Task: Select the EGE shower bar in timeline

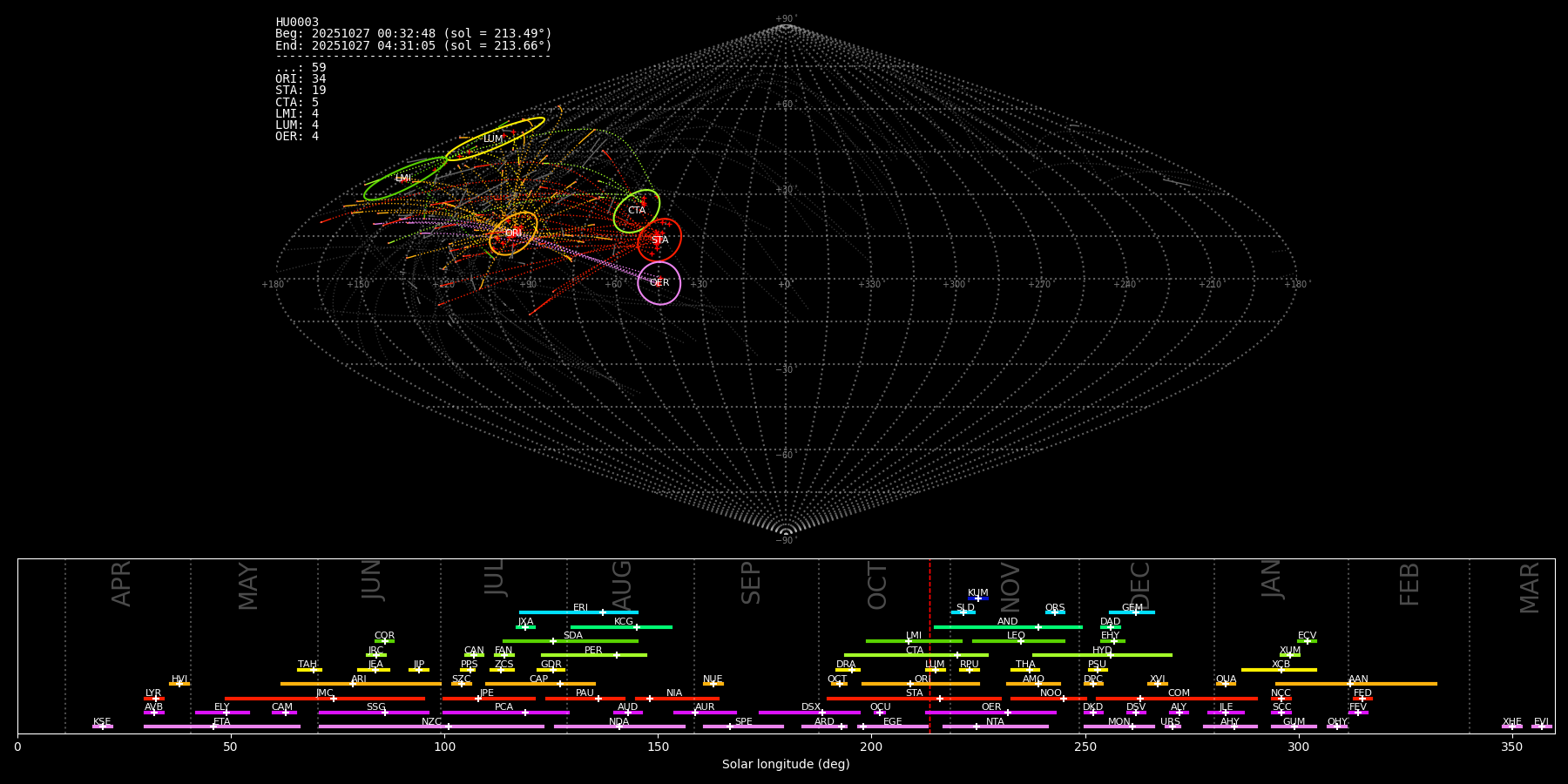Action: pos(893,727)
